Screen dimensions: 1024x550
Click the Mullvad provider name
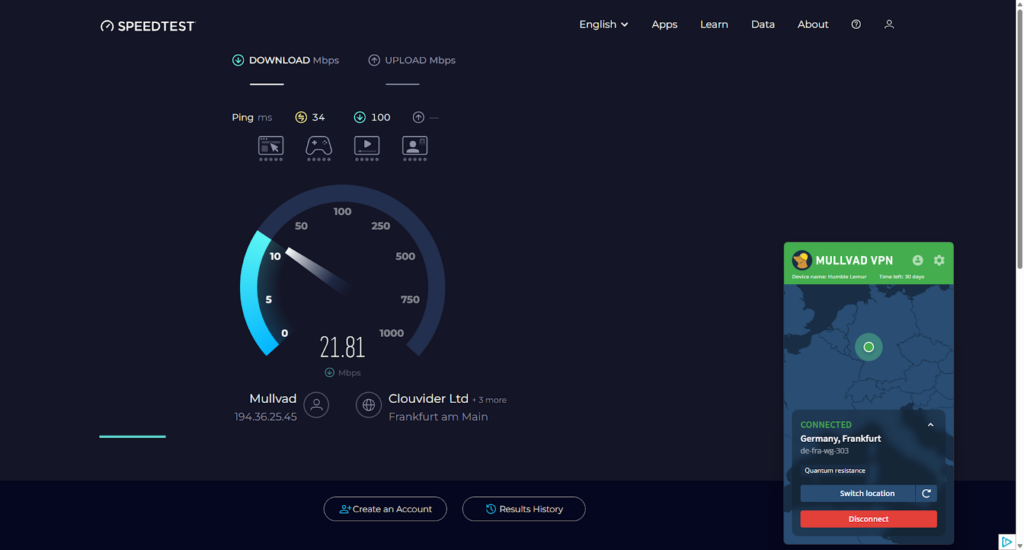272,398
